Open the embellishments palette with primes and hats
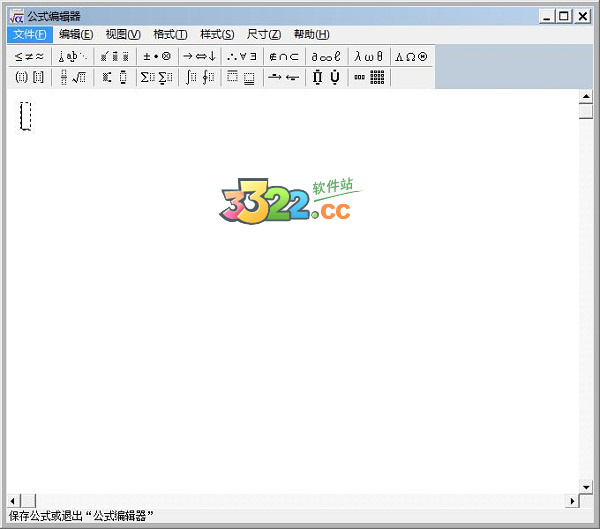 point(115,57)
